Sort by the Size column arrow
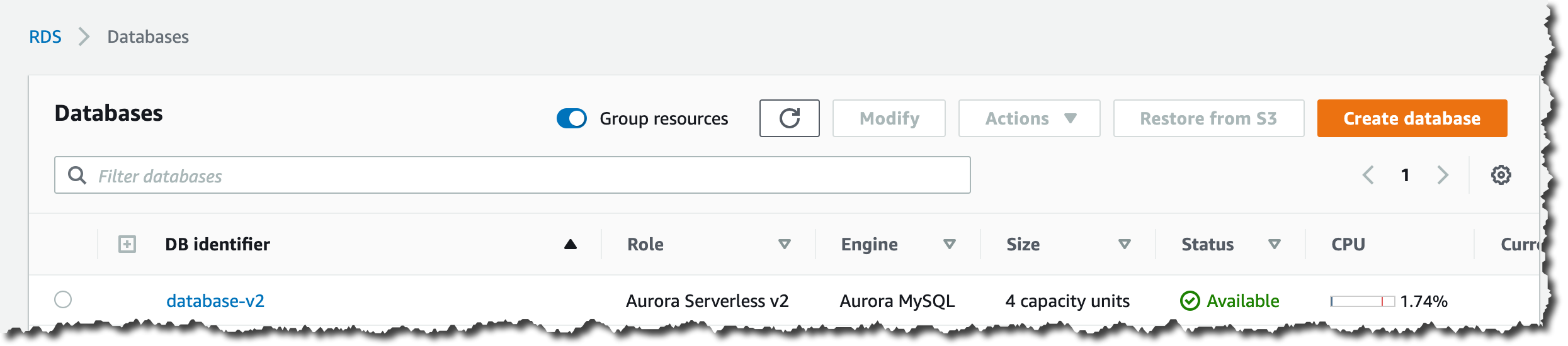The width and height of the screenshot is (1568, 346). click(1124, 244)
